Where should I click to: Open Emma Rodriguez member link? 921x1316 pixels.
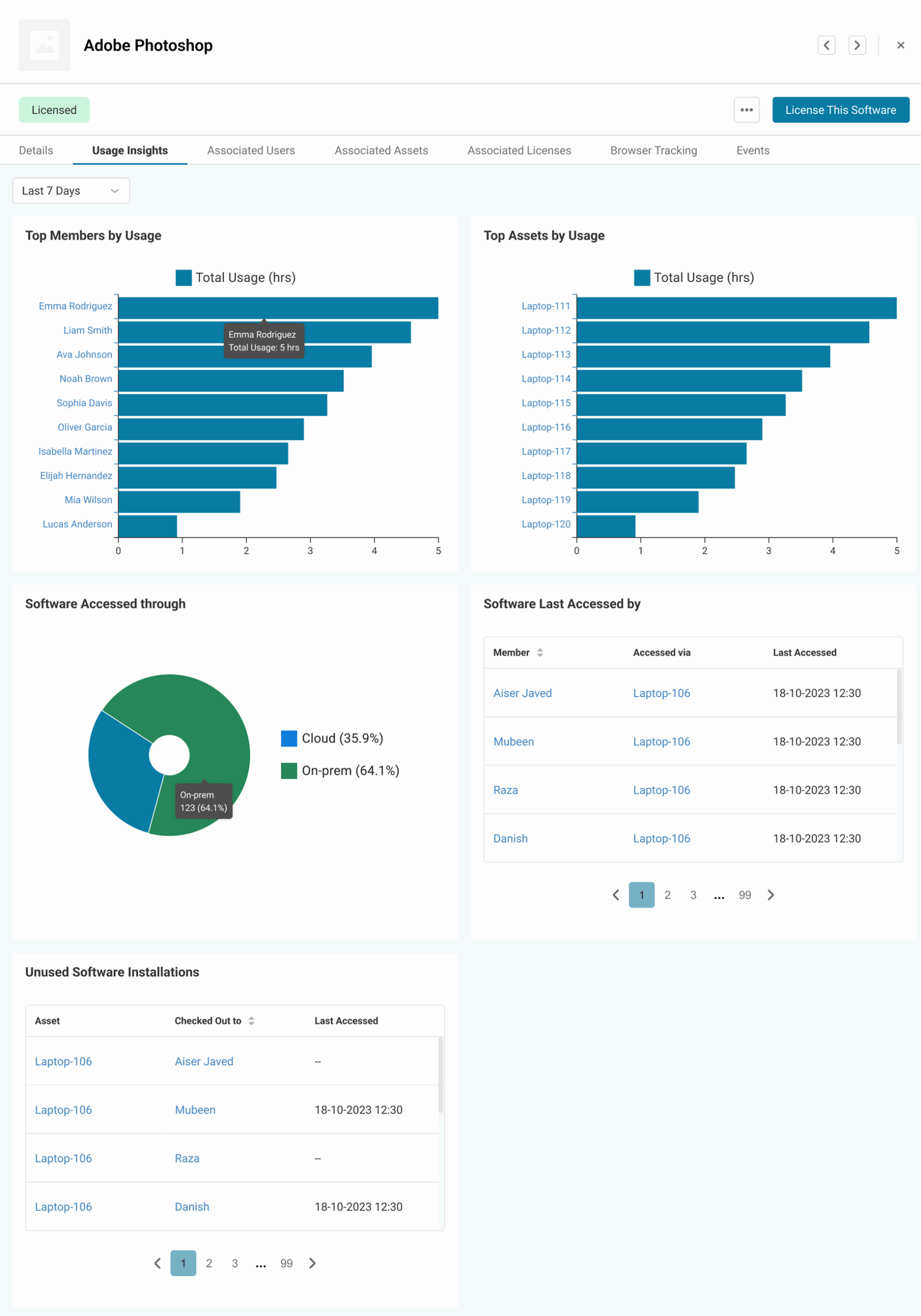pyautogui.click(x=76, y=306)
